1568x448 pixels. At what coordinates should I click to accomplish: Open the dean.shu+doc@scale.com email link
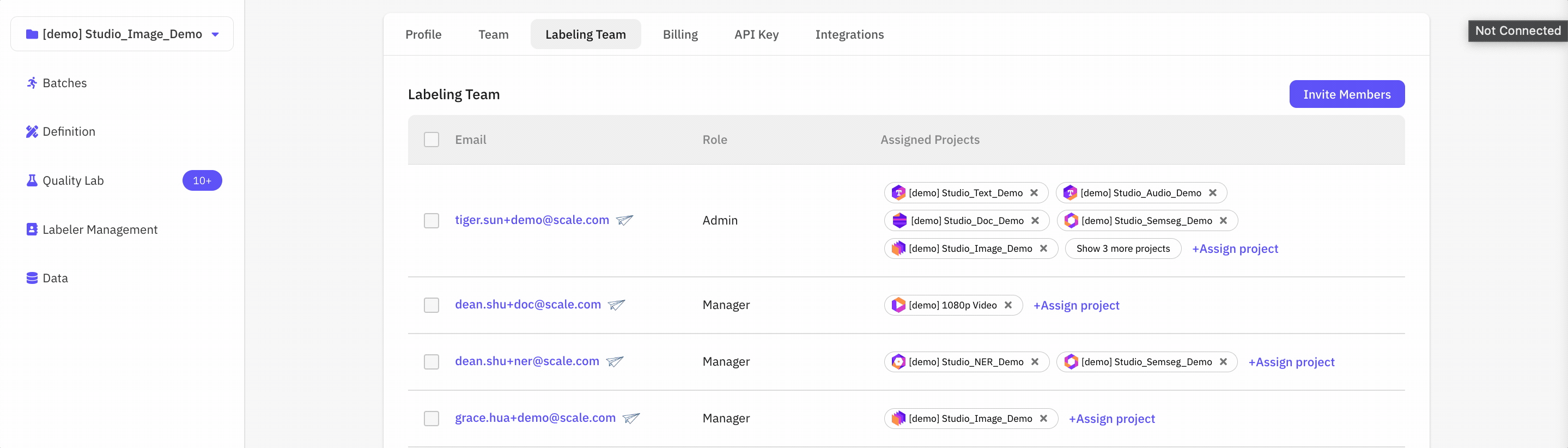tap(528, 304)
